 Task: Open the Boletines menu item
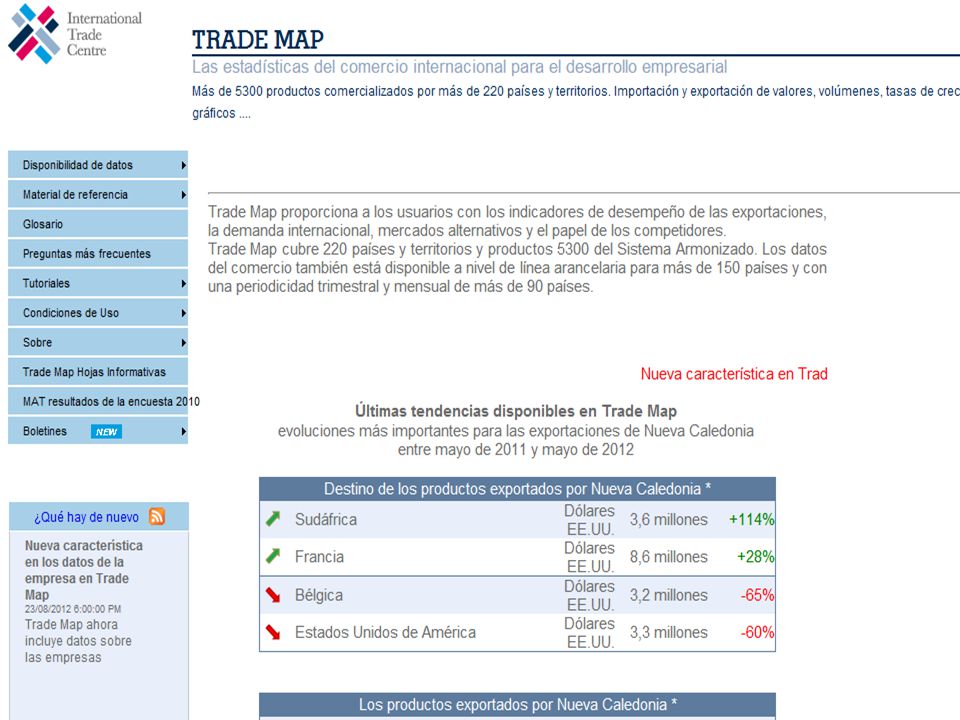pos(98,431)
